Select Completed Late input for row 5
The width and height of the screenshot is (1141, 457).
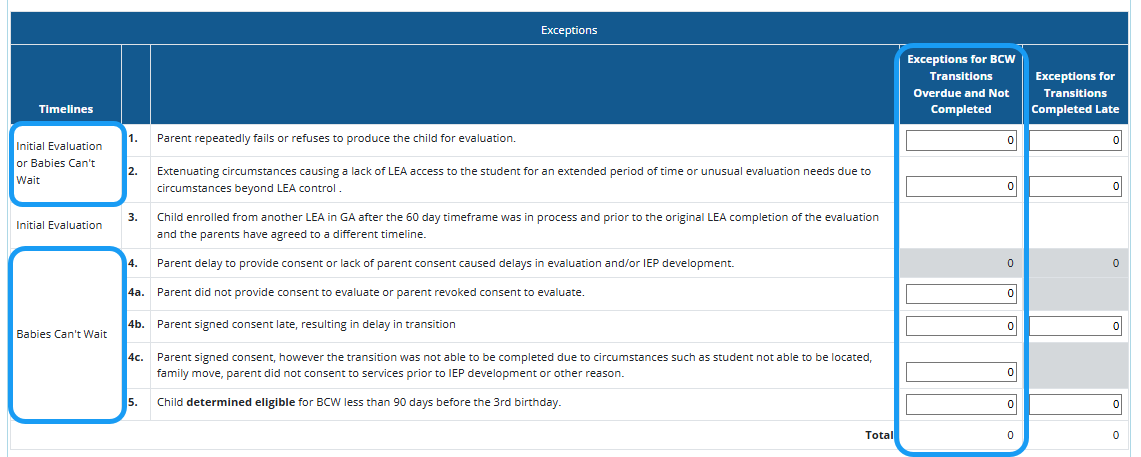tap(1075, 405)
